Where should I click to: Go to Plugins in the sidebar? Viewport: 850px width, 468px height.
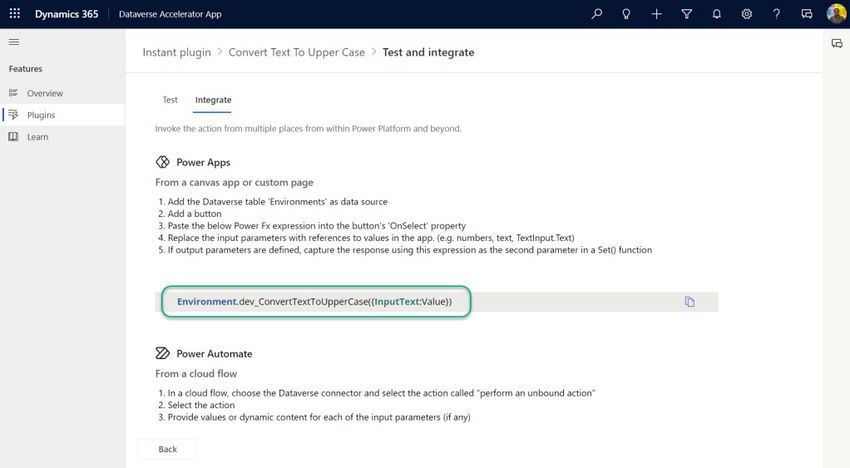41,115
